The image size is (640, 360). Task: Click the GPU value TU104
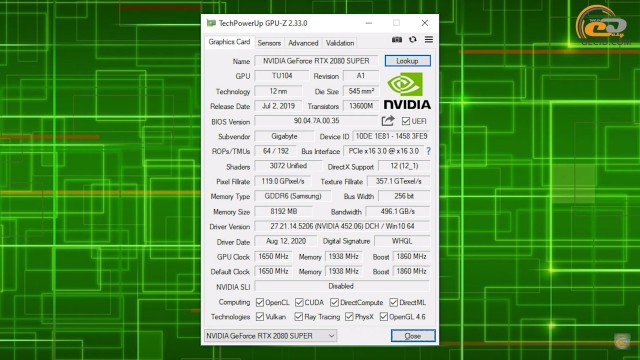(282, 76)
